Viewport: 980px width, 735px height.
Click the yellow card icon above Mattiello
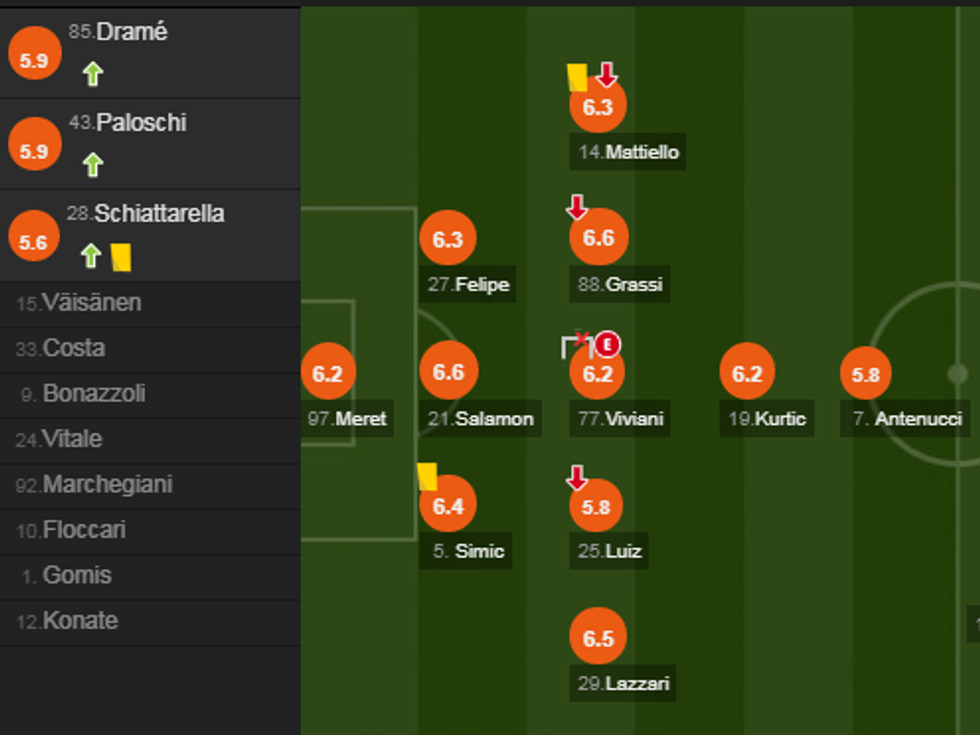point(577,77)
